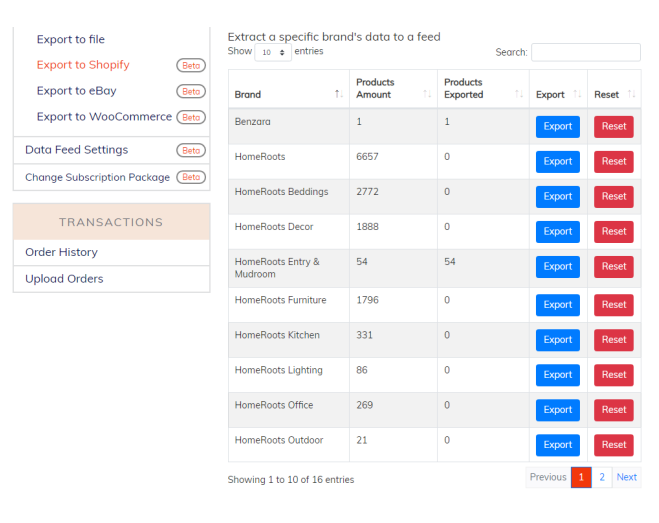Sort table by Brand column arrows

[x=339, y=94]
